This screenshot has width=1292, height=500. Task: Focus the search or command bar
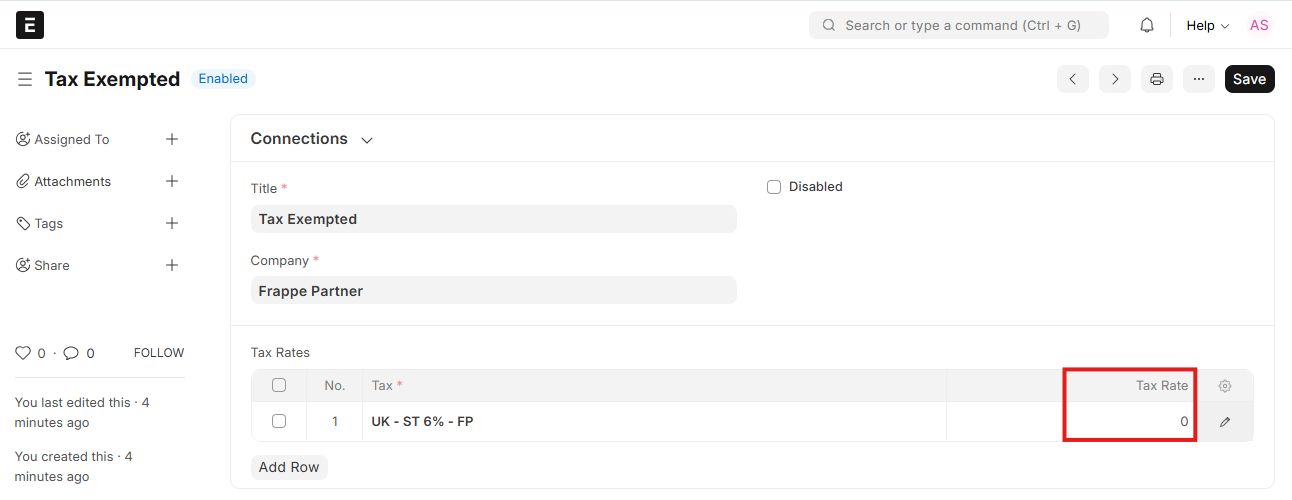pos(959,25)
